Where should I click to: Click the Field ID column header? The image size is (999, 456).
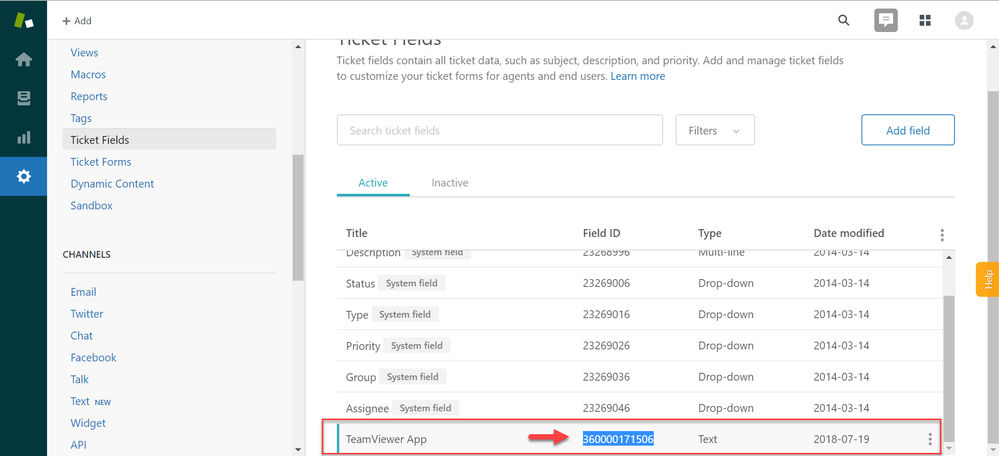(x=601, y=233)
